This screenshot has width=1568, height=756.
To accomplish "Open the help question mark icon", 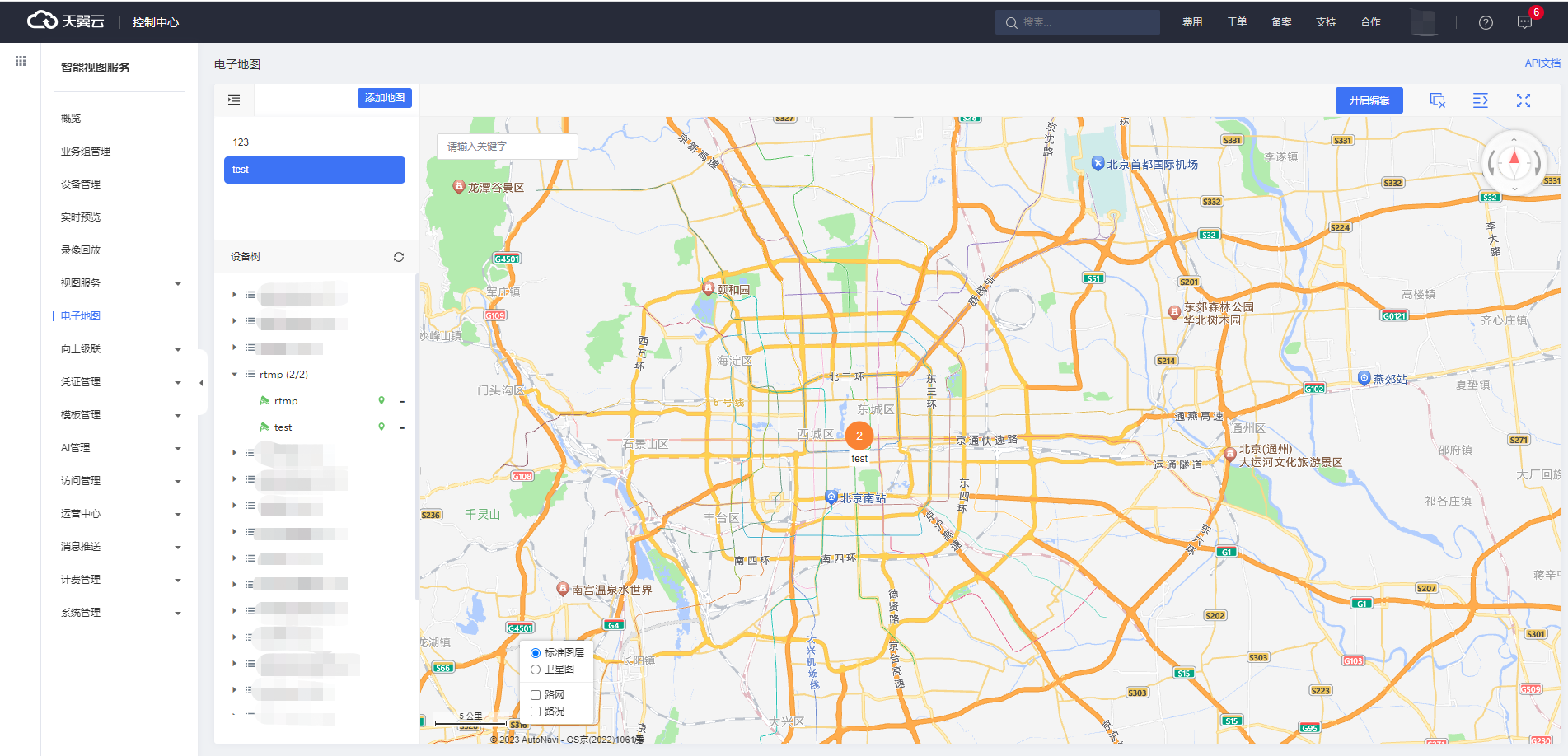I will point(1486,22).
